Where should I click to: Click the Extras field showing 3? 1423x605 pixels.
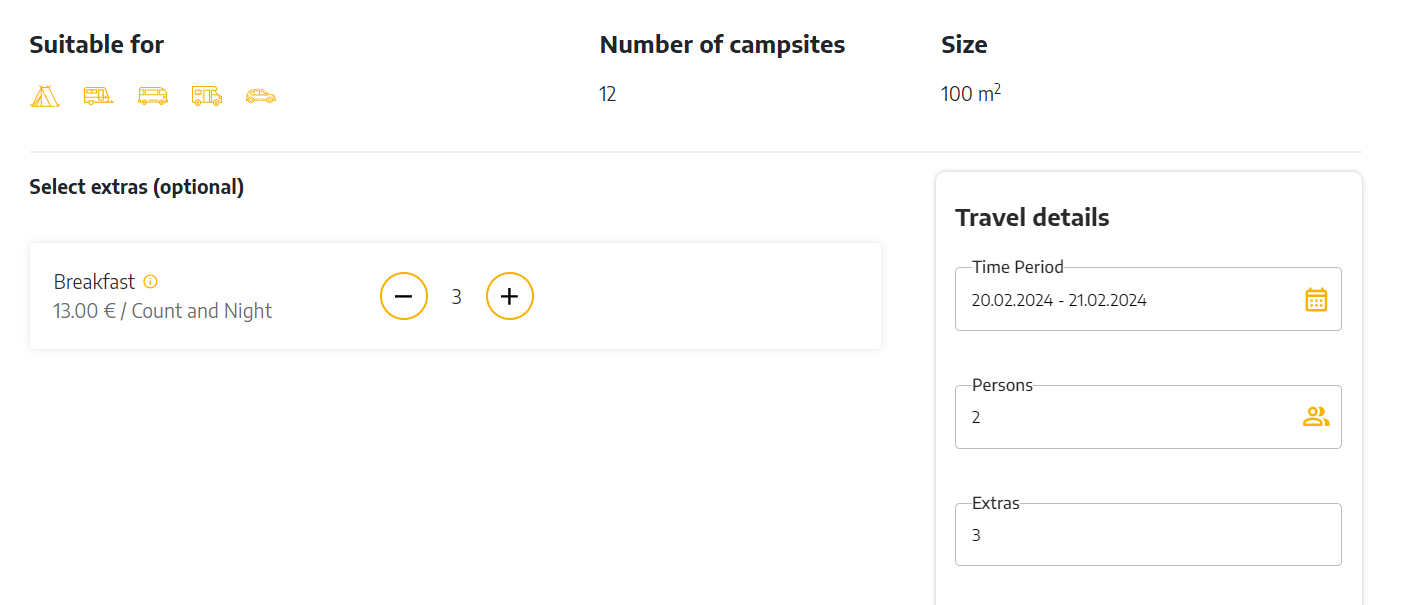[1148, 535]
